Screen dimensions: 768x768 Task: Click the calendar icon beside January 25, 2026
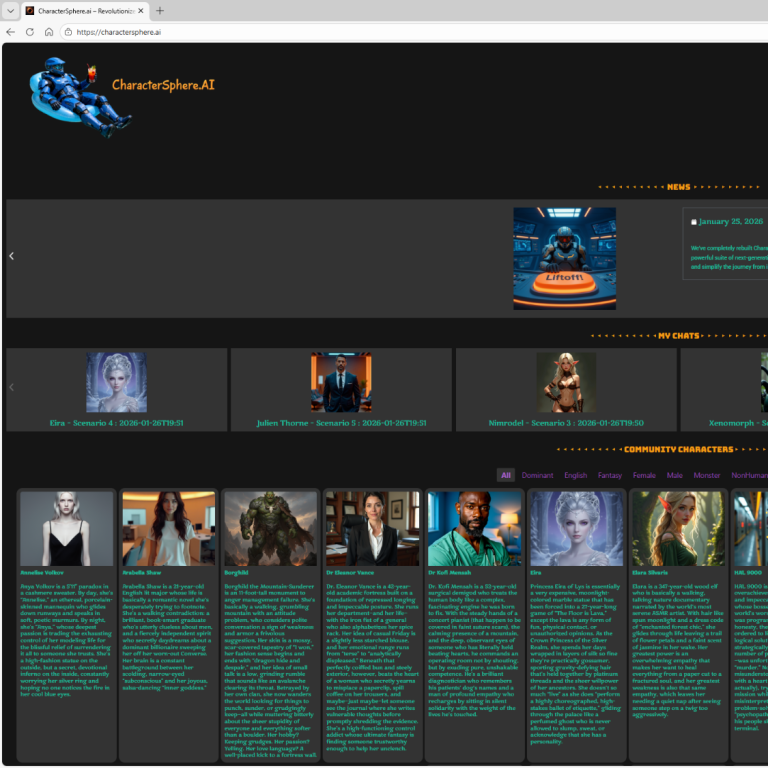tap(694, 222)
